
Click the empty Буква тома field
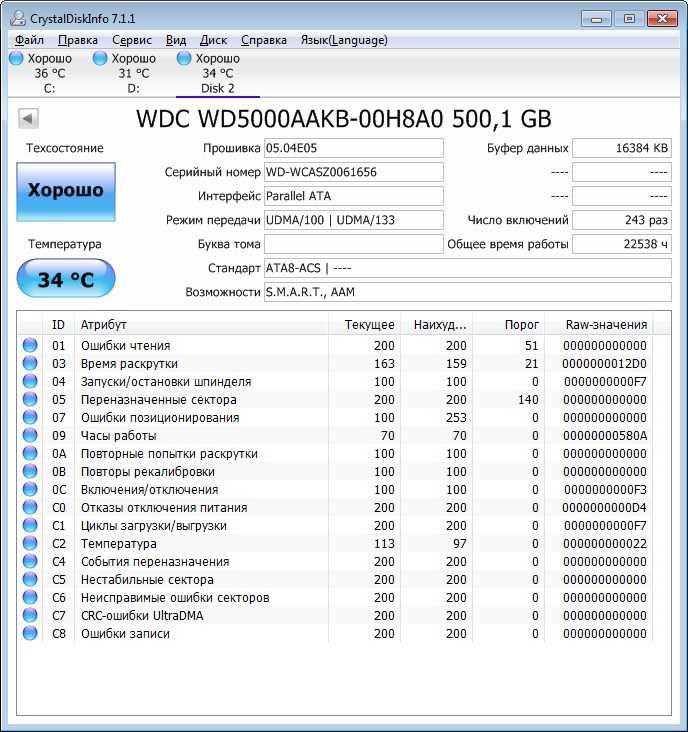coord(353,244)
